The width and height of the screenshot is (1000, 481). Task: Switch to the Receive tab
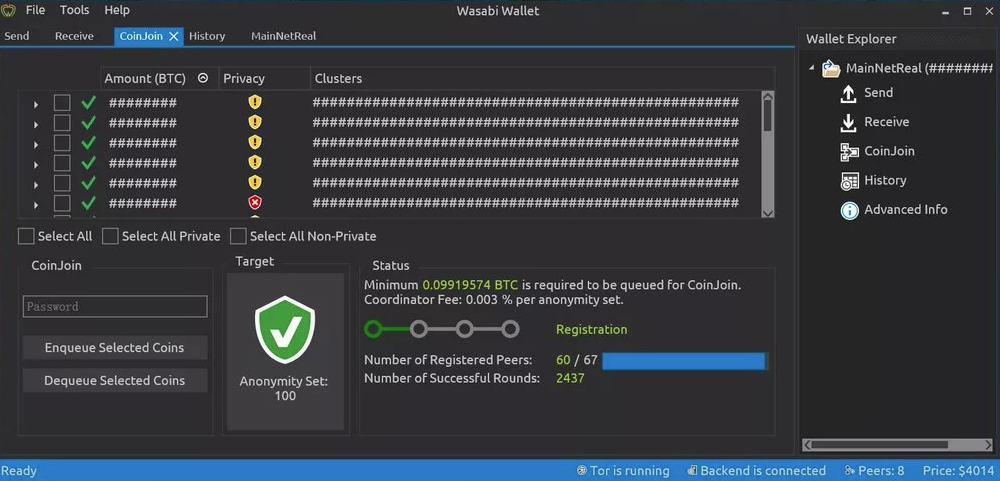click(74, 36)
